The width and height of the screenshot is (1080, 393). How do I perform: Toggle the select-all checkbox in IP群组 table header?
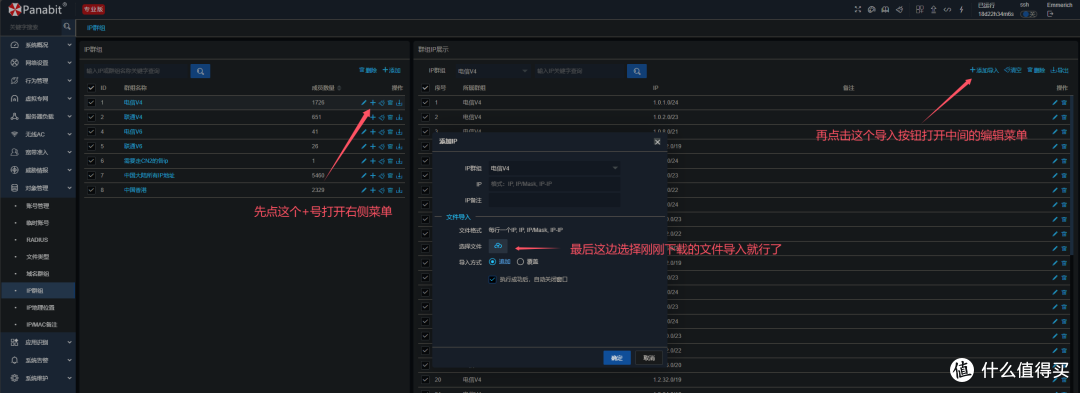tap(91, 88)
